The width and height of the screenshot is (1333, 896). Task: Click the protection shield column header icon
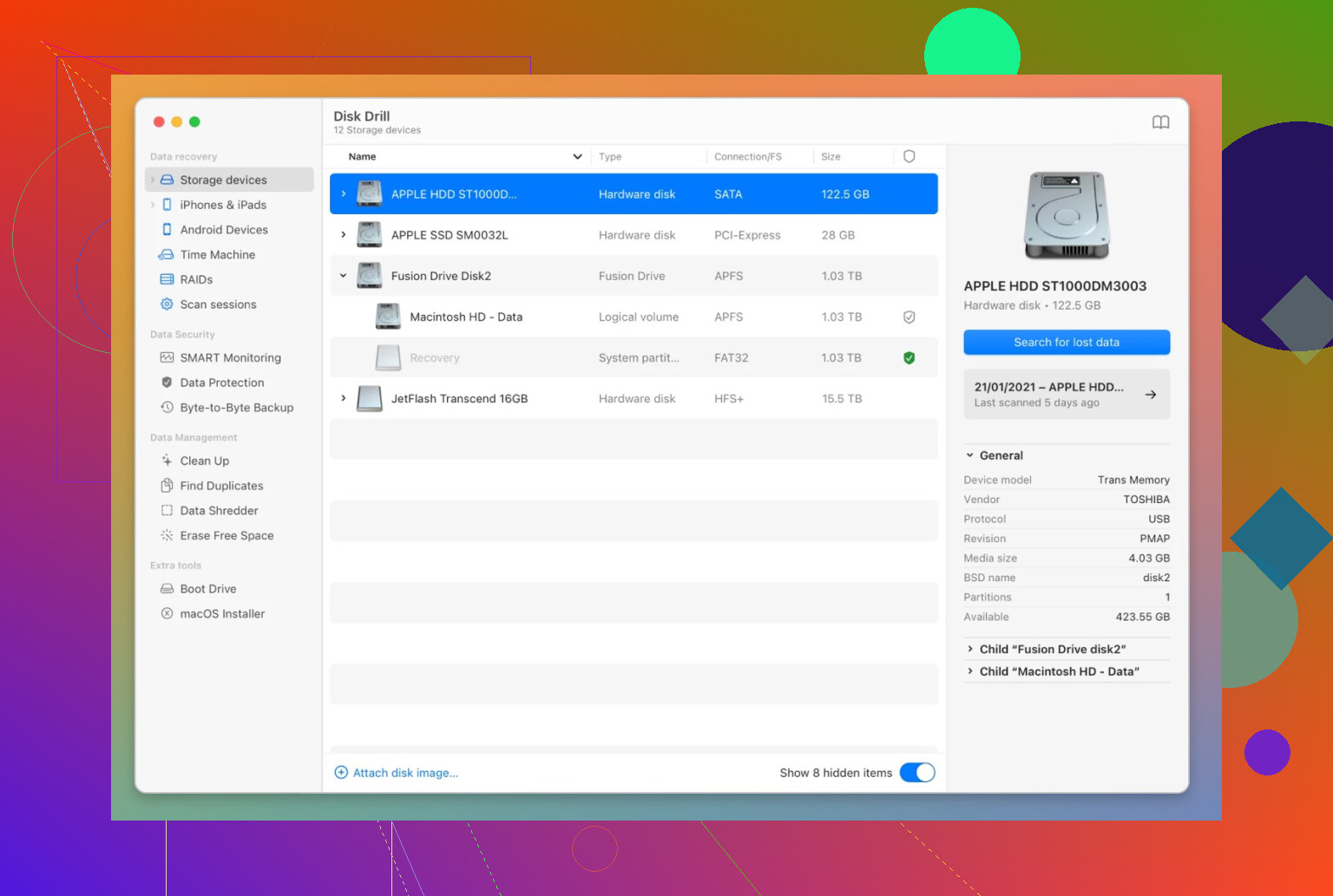[x=909, y=157]
